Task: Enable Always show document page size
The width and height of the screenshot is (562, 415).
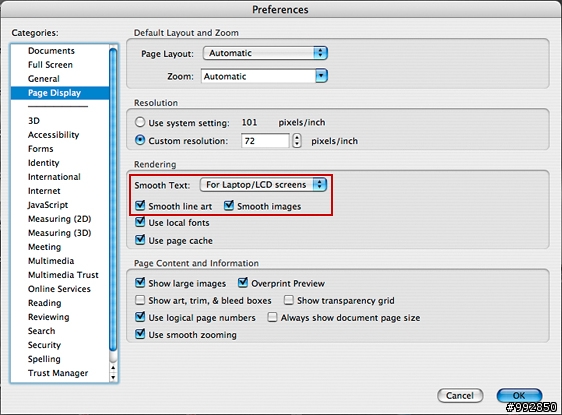Action: [x=272, y=317]
